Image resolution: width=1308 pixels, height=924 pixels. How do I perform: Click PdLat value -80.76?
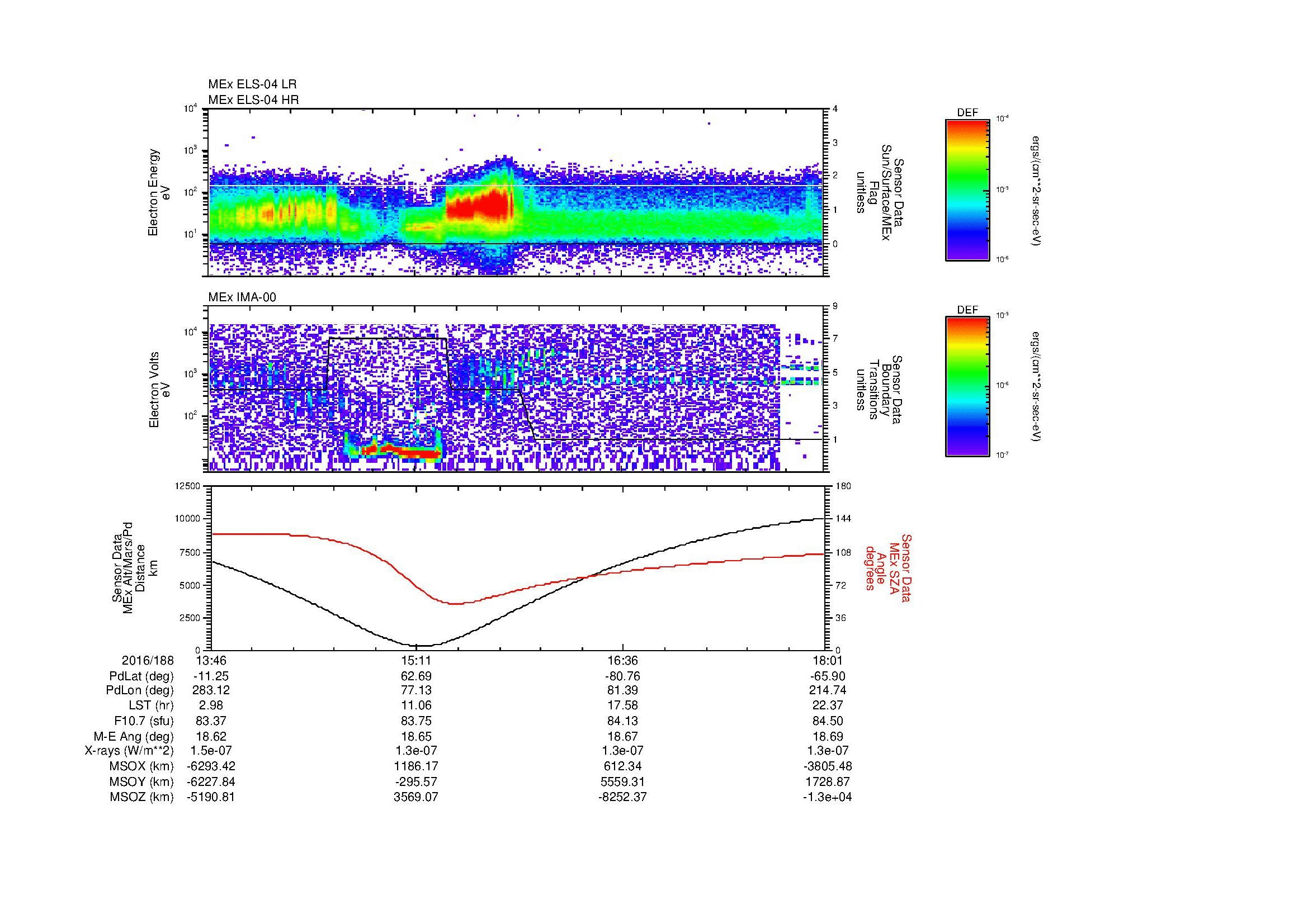(622, 676)
